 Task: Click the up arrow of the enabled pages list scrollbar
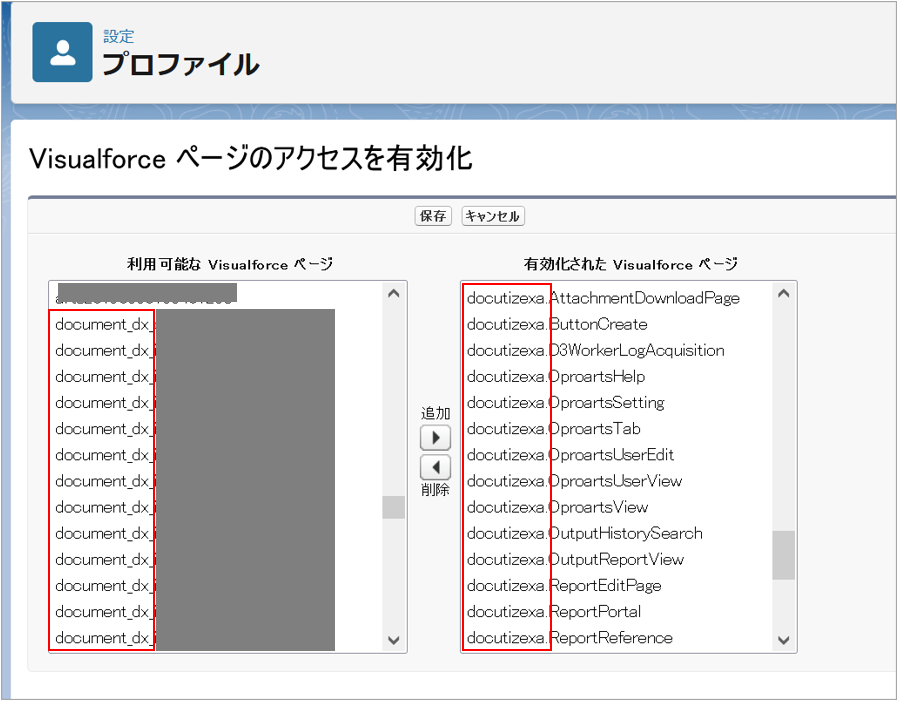(783, 294)
